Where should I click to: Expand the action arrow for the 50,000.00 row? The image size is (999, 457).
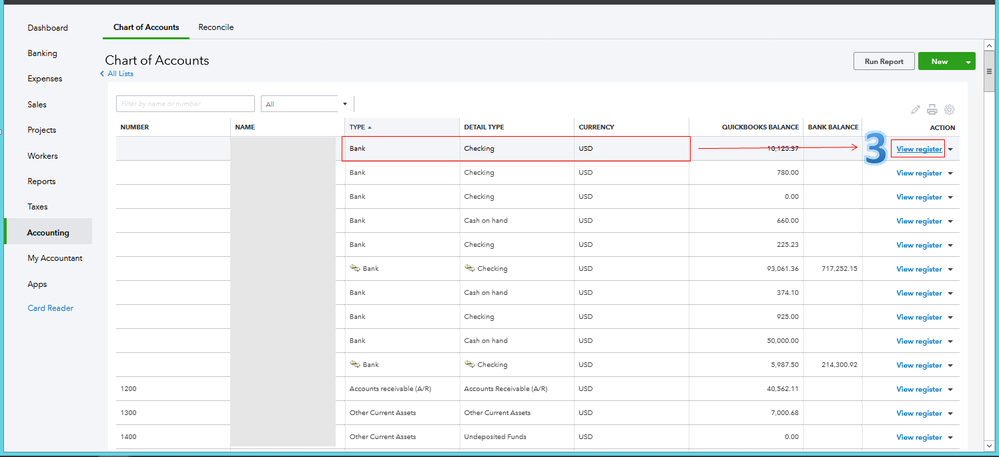click(951, 341)
